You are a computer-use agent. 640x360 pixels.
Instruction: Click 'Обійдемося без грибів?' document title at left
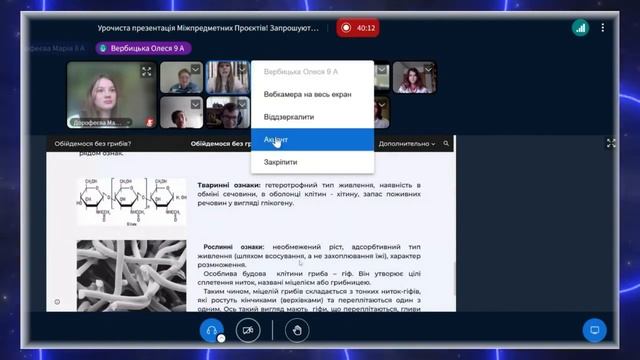tap(93, 144)
